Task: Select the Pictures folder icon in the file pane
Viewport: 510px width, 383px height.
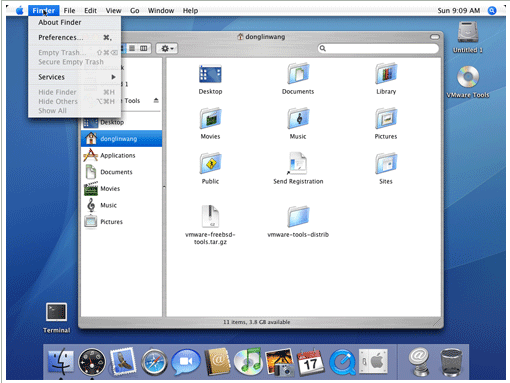Action: tap(386, 118)
